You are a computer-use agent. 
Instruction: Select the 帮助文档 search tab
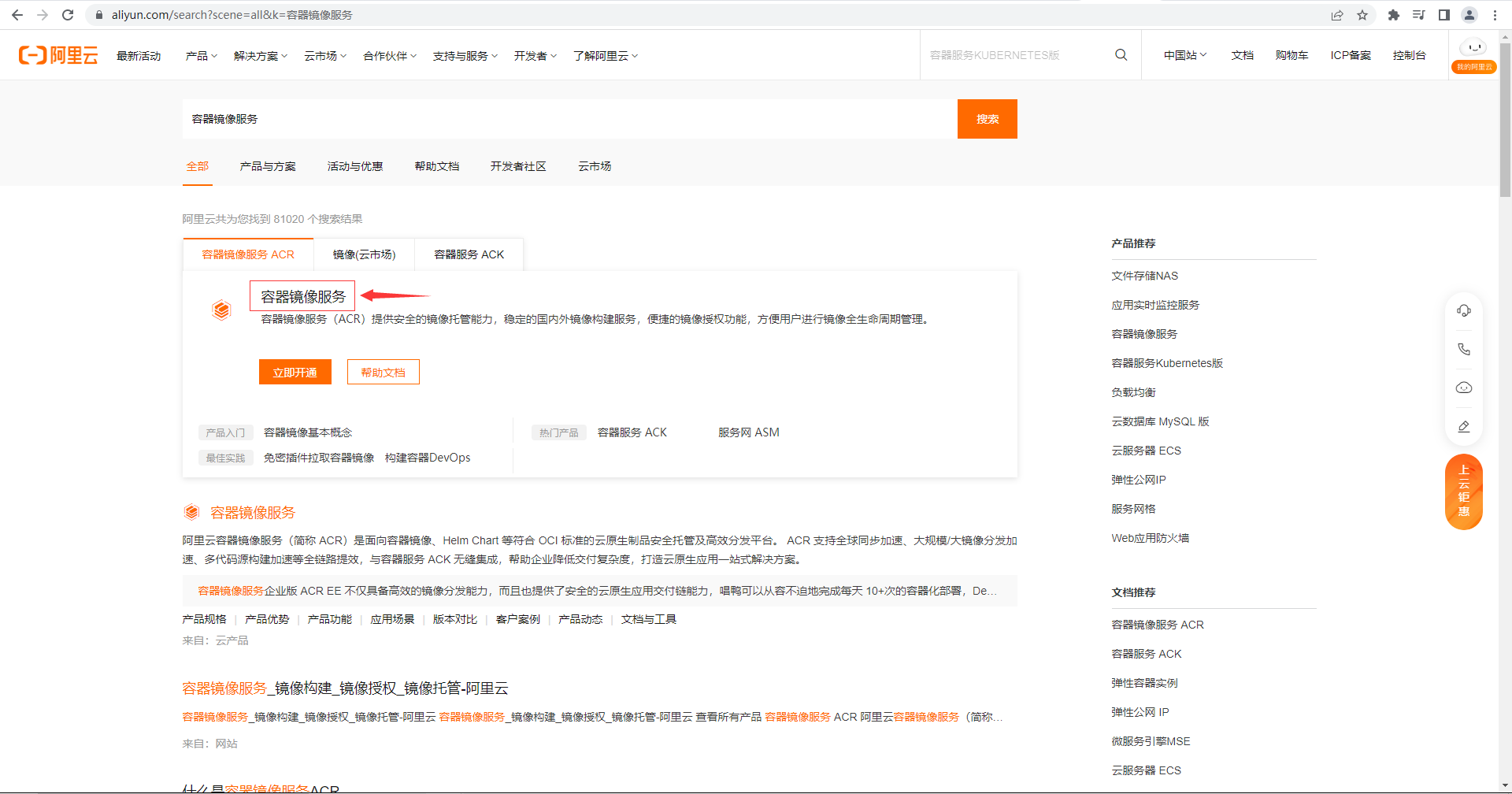tap(437, 166)
